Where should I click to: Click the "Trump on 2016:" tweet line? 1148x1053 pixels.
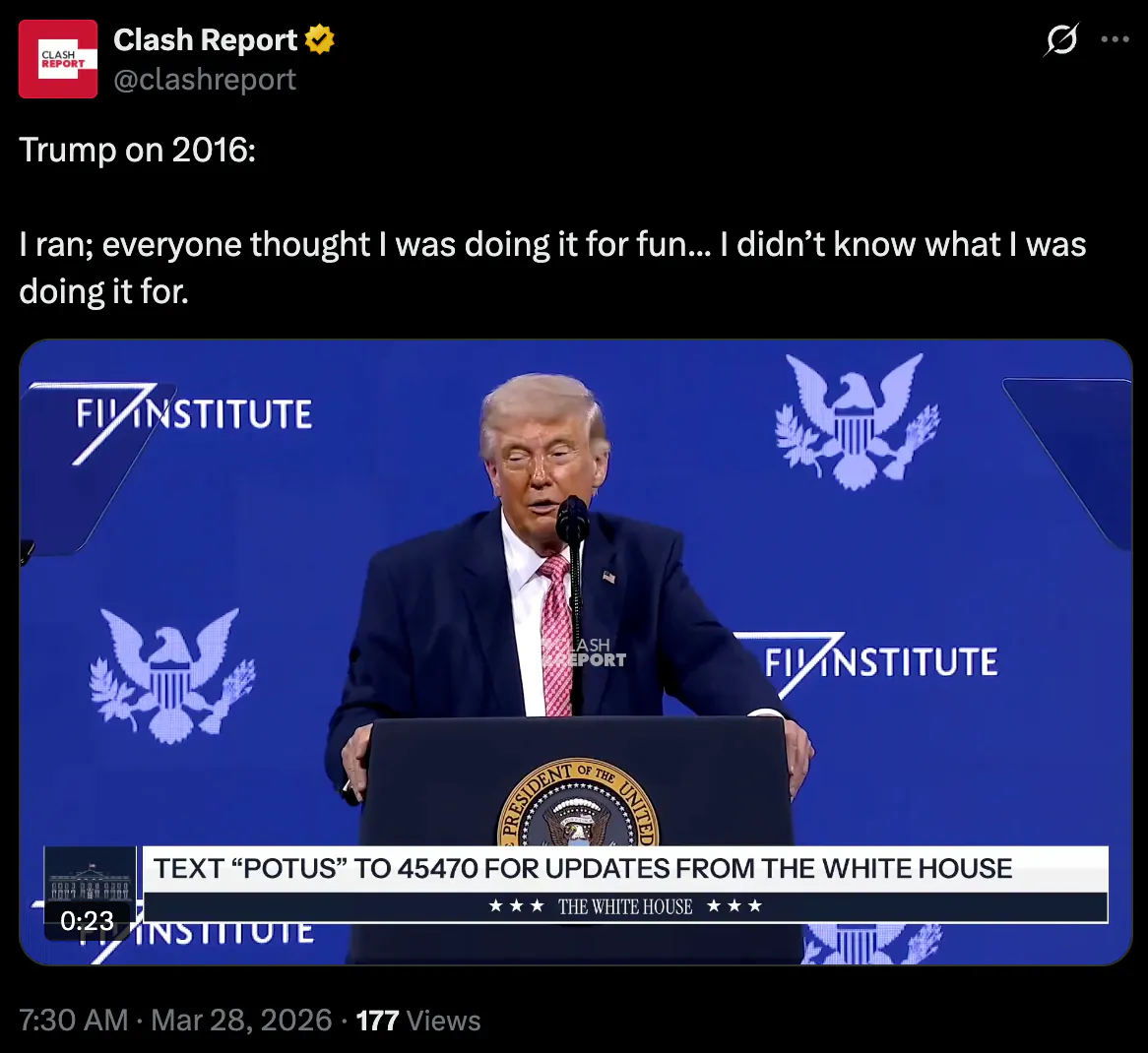pyautogui.click(x=138, y=150)
